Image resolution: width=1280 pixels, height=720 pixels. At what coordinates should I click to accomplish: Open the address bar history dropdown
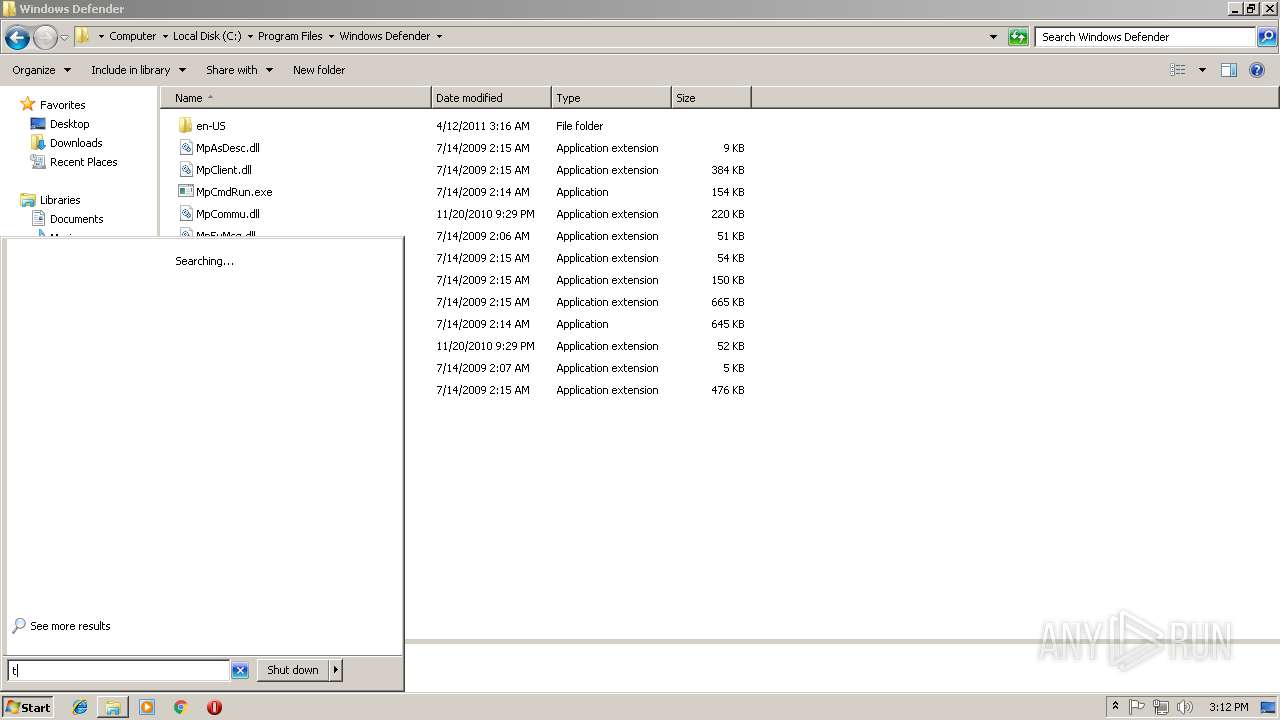(993, 37)
